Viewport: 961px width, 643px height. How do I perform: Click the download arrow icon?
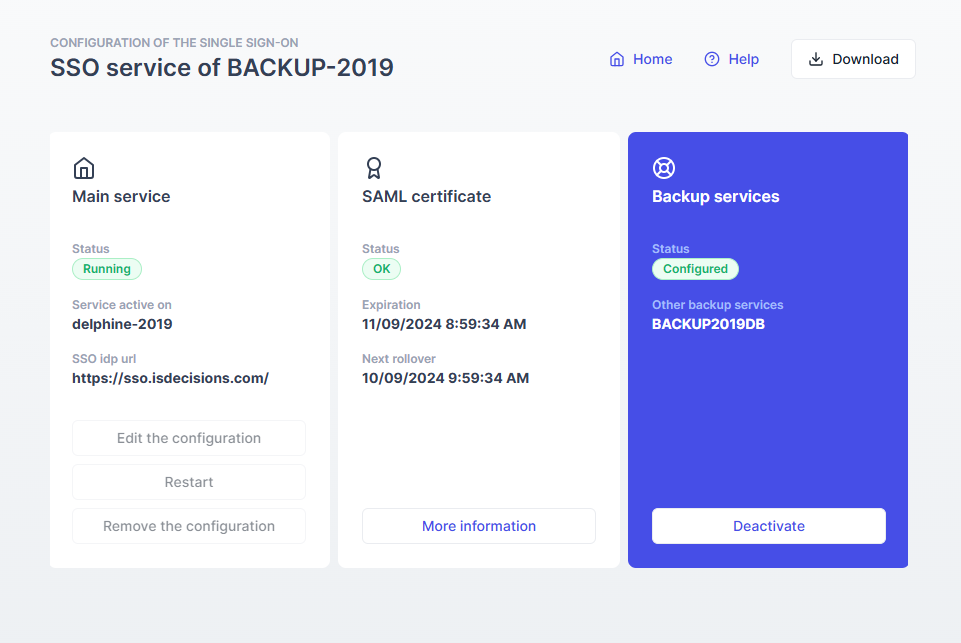click(x=816, y=60)
